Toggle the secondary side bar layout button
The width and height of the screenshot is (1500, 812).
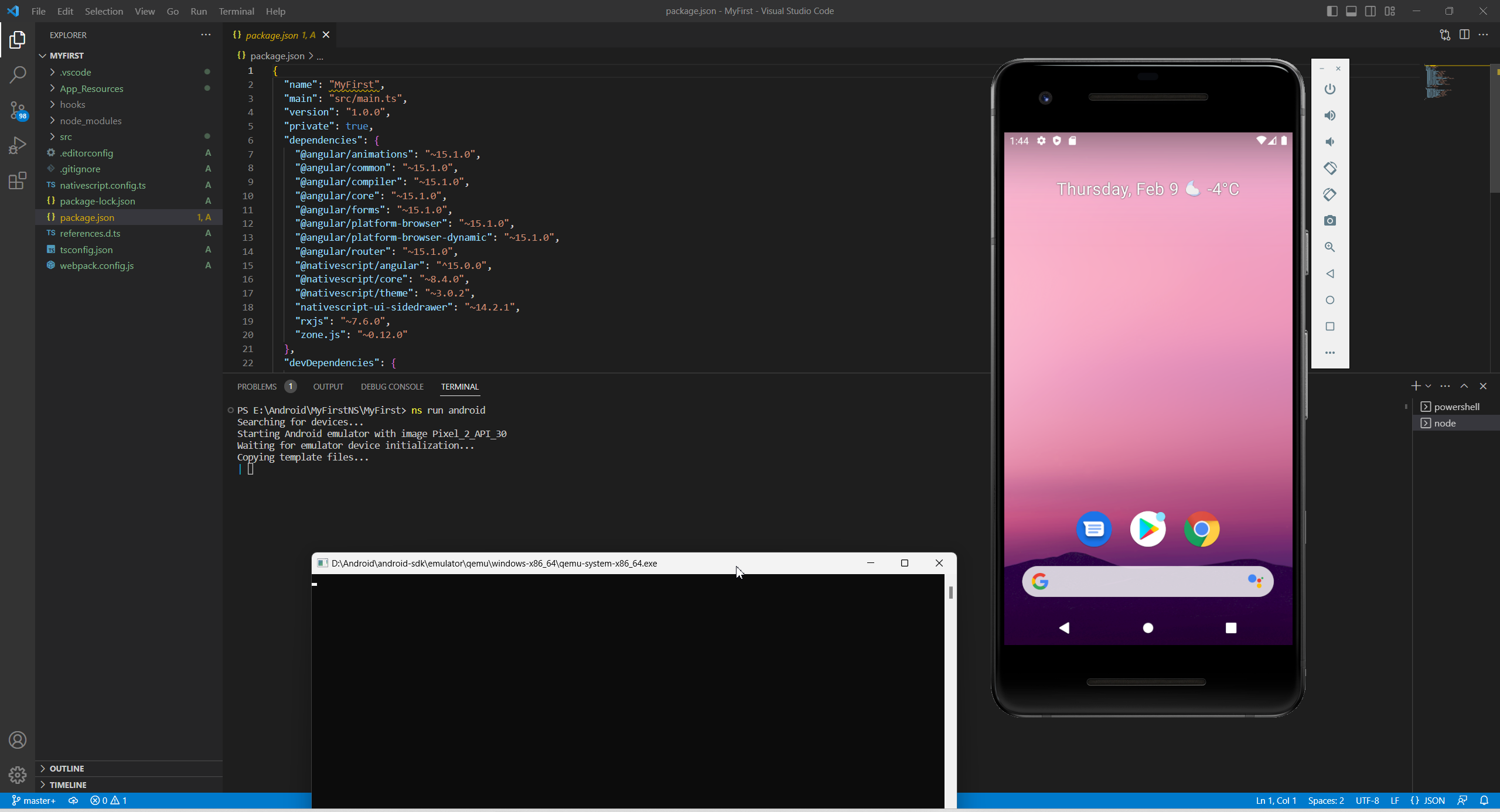point(1371,11)
